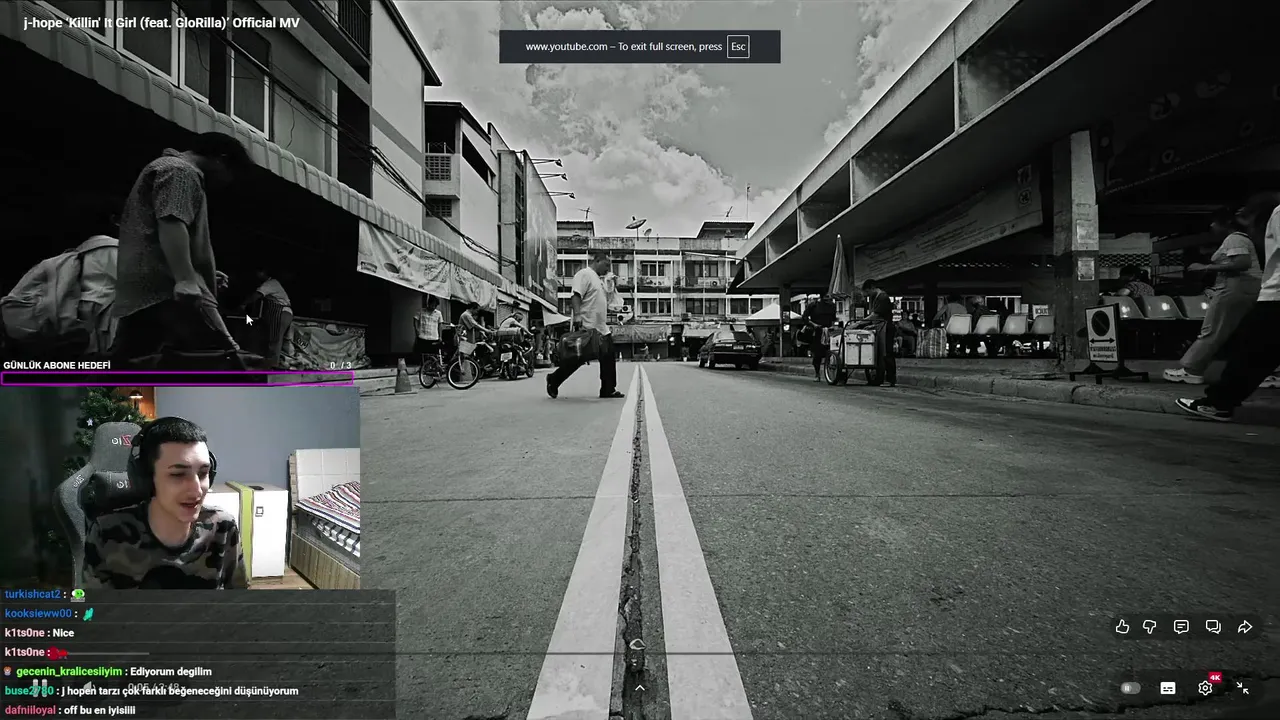Click the 'Nice' chat message by k1ts0ne
This screenshot has width=1280, height=720.
pyautogui.click(x=63, y=633)
